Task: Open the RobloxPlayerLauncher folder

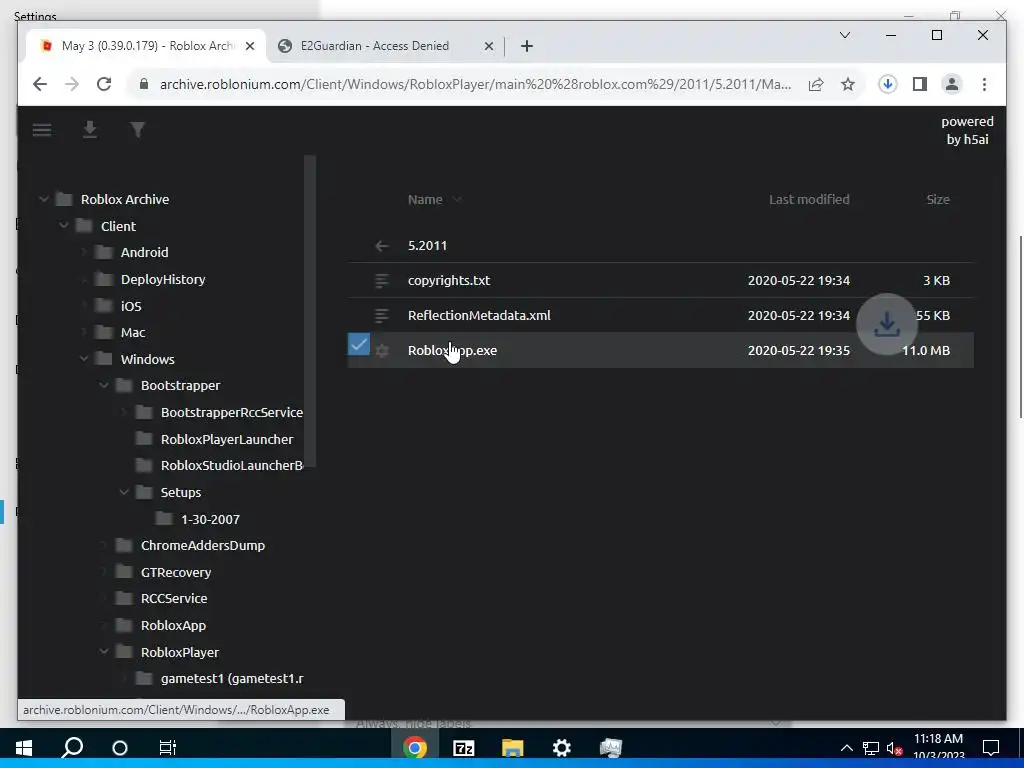Action: [227, 439]
